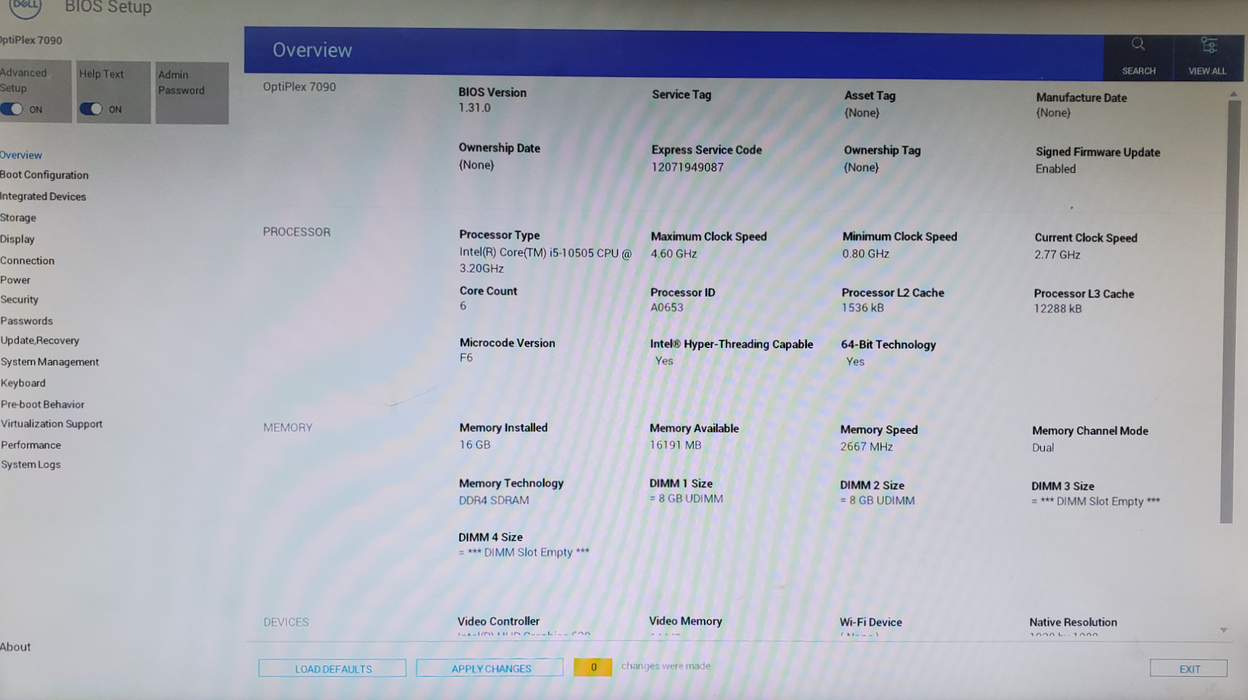
Task: Open System Logs section
Action: [x=31, y=465]
